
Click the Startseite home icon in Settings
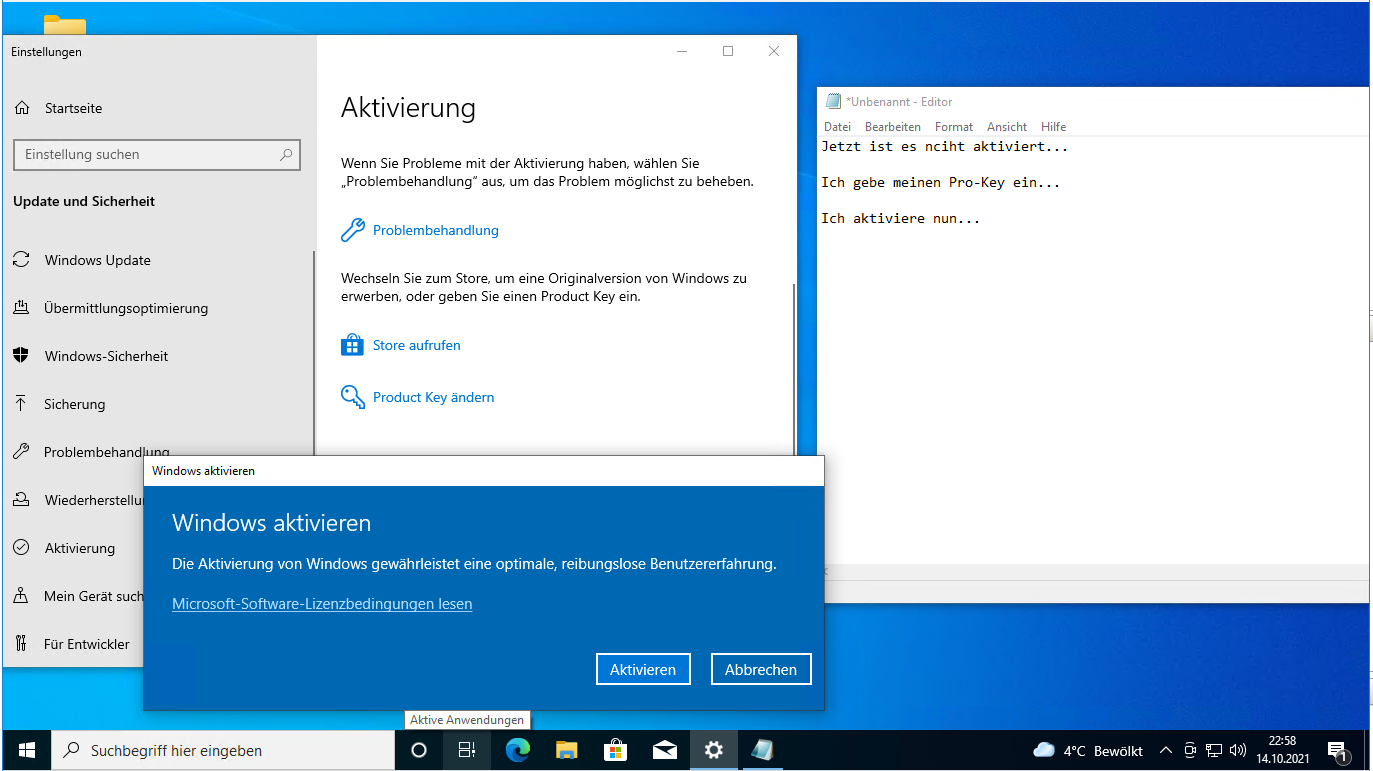tap(21, 108)
